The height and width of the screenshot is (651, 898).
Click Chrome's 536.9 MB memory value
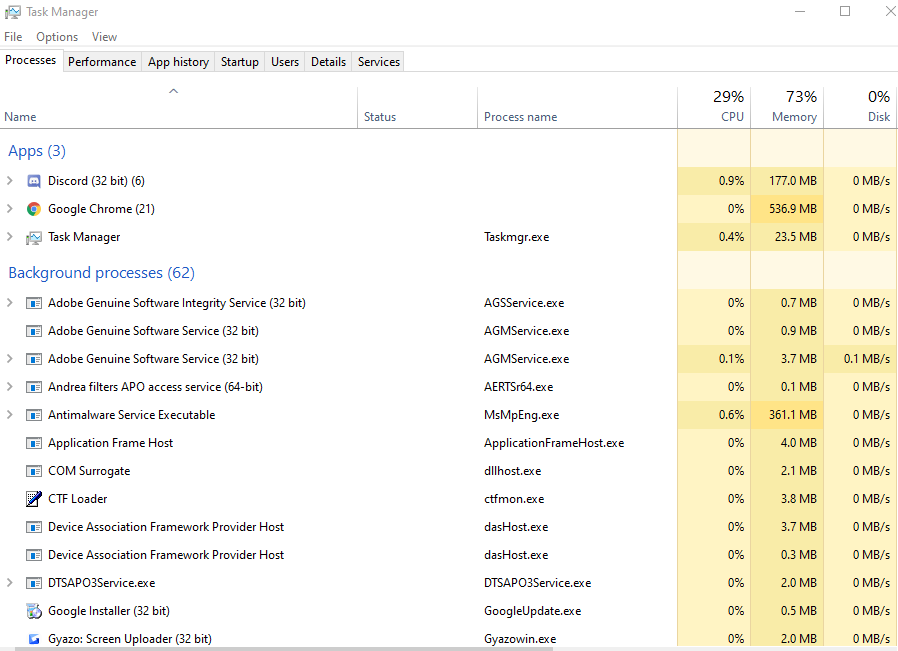click(793, 209)
